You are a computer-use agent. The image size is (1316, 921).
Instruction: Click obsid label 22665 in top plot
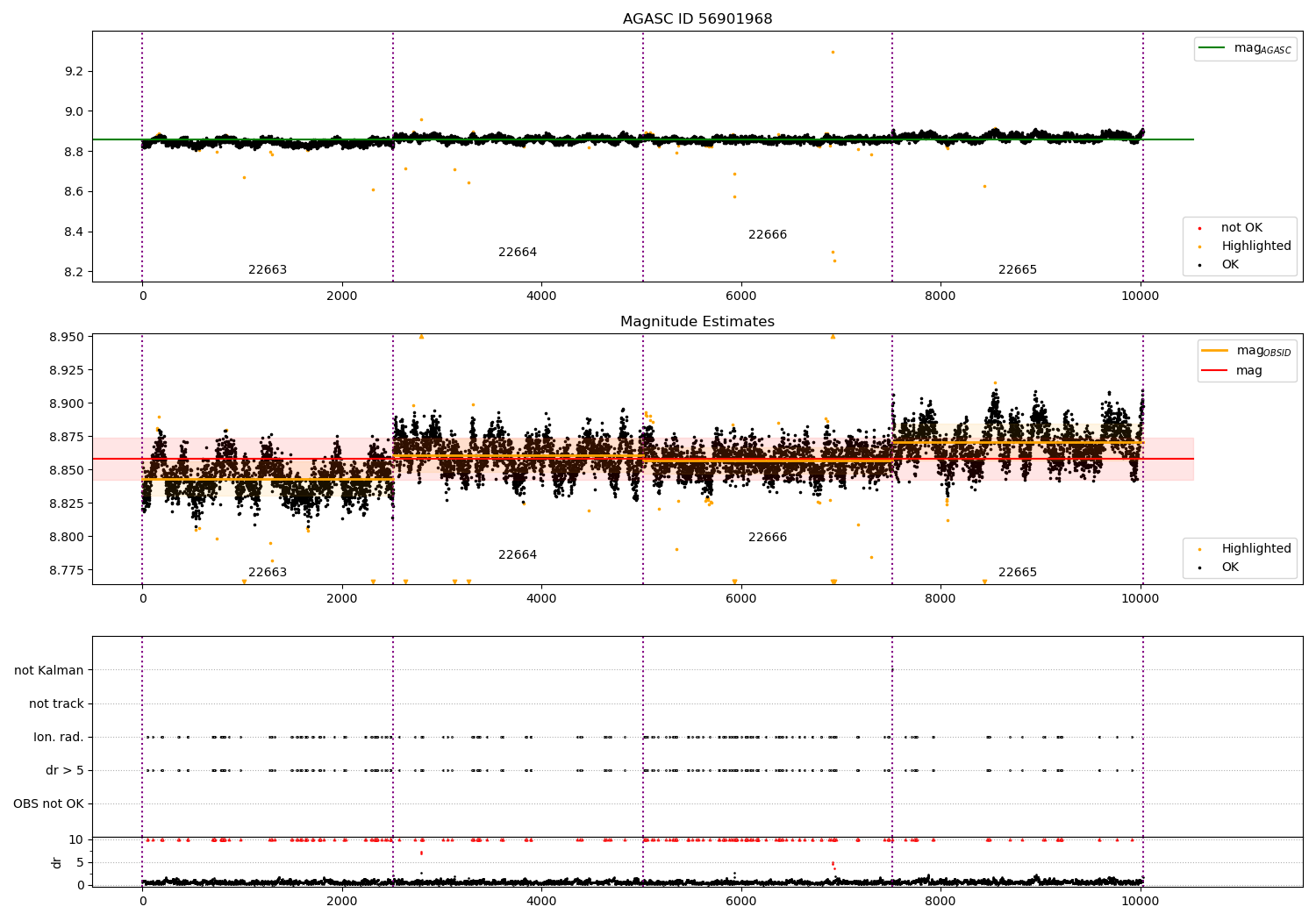click(x=1018, y=270)
